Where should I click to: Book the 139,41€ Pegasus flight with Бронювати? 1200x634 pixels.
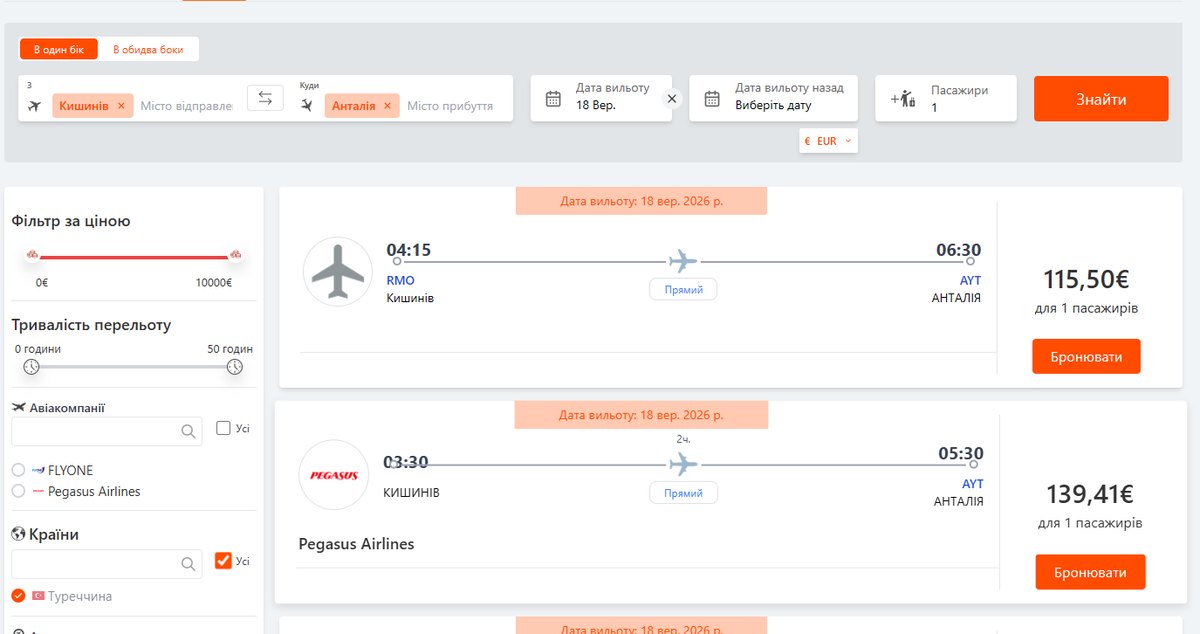[1090, 572]
